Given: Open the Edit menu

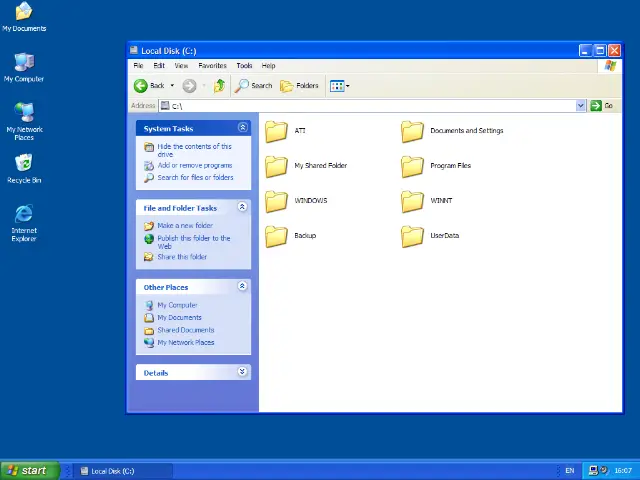Looking at the screenshot, I should point(159,66).
